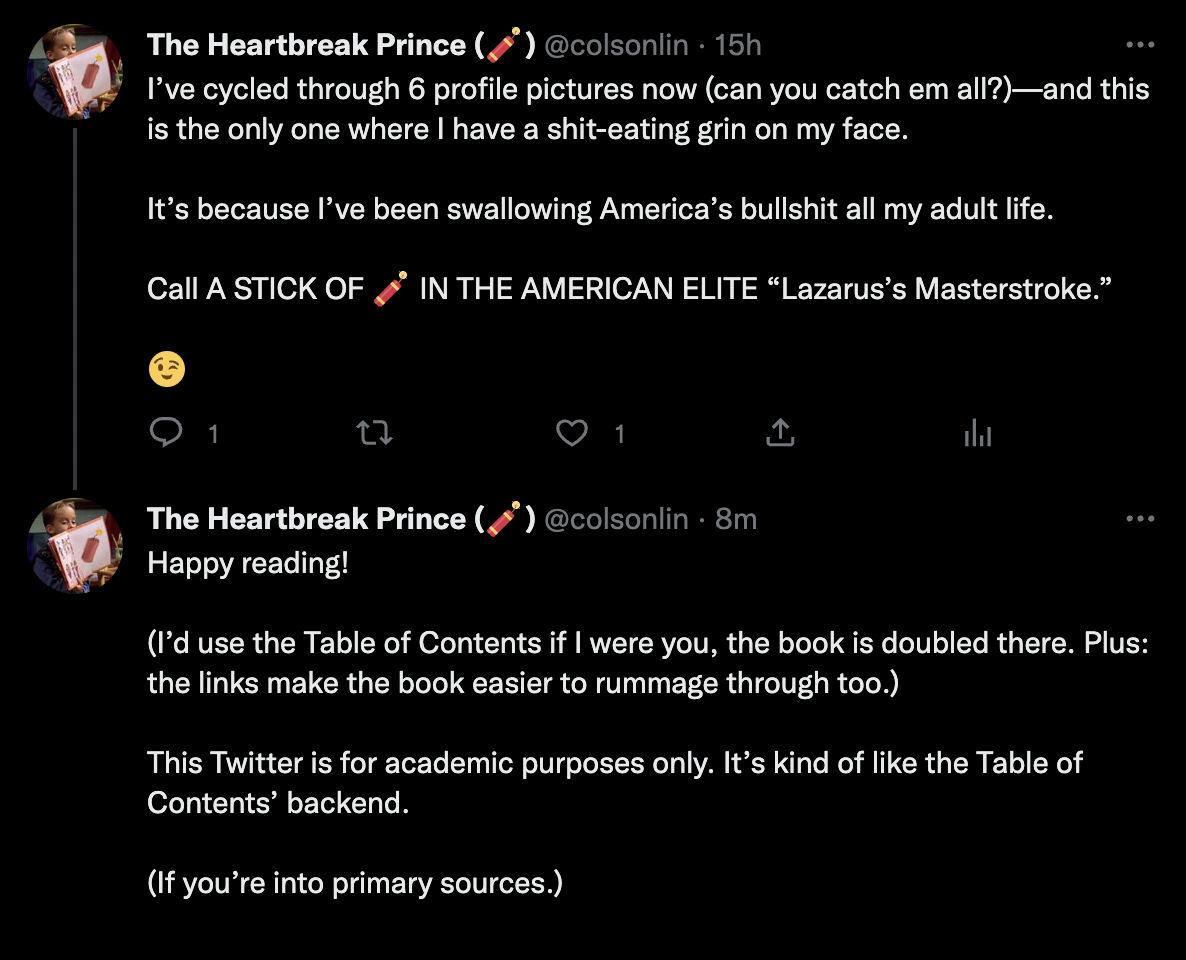Viewport: 1186px width, 960px height.
Task: Open the 8m timestamp permalink
Action: pyautogui.click(x=736, y=519)
